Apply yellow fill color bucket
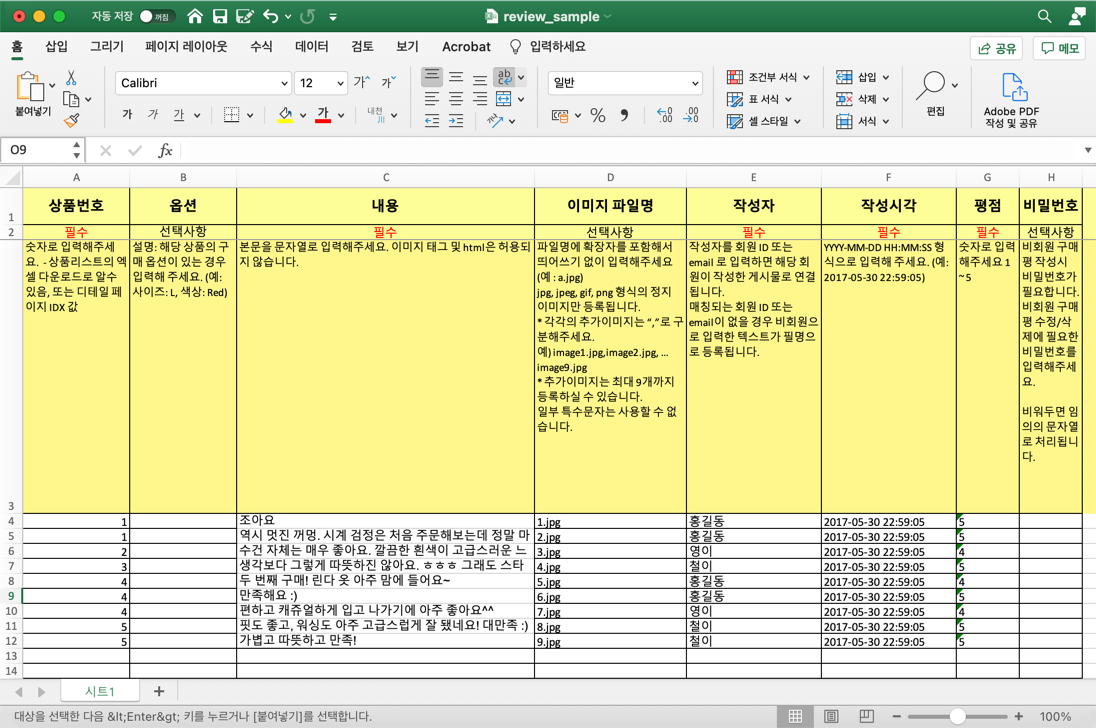 [284, 115]
